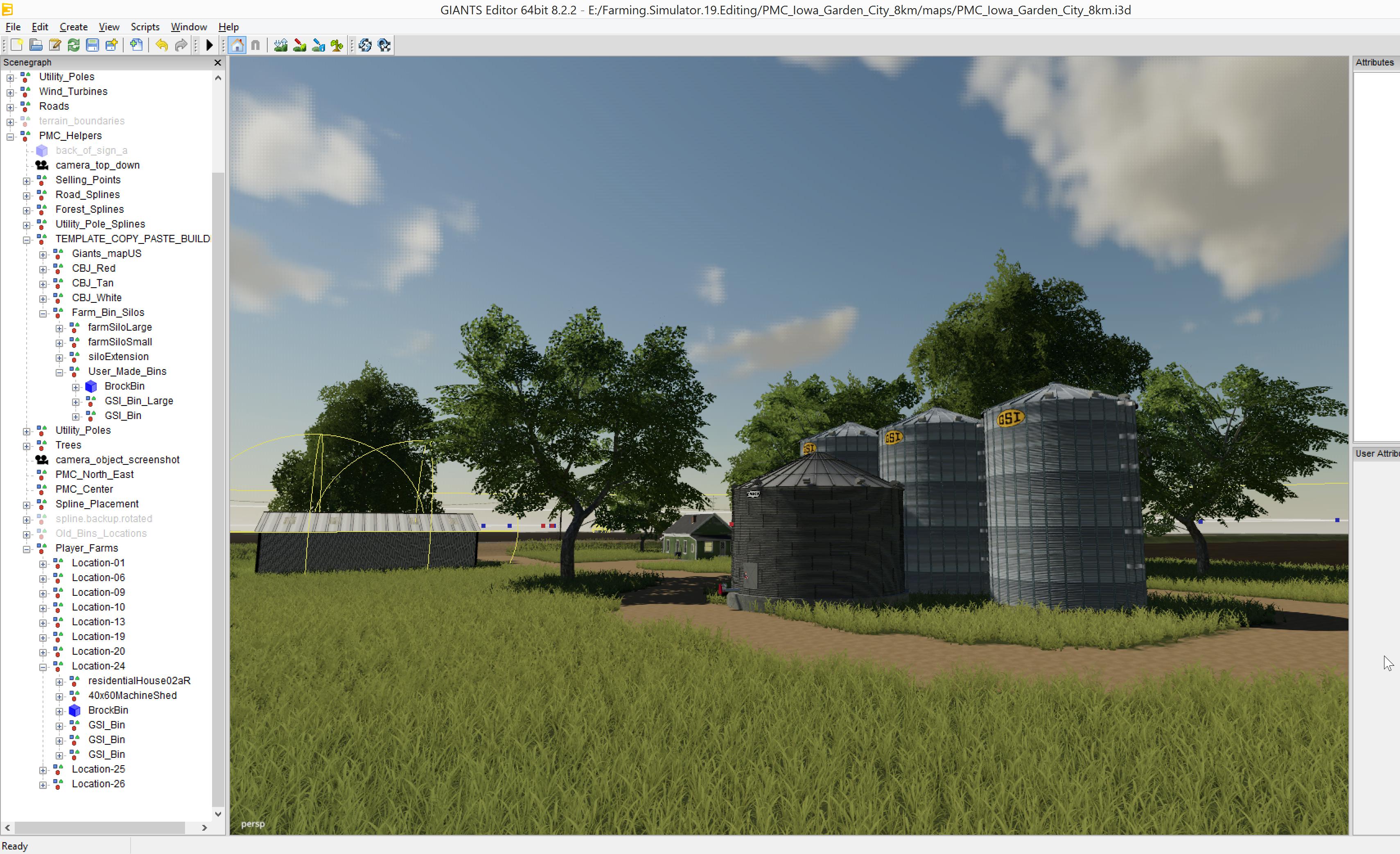The image size is (1400, 854).
Task: Click the Open file folder icon
Action: 36,45
